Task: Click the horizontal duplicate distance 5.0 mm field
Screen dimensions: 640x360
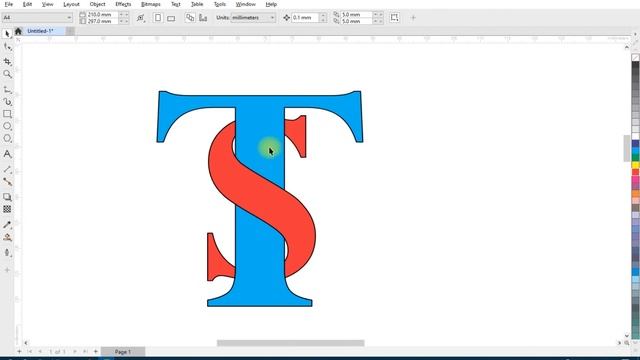Action: tap(356, 14)
